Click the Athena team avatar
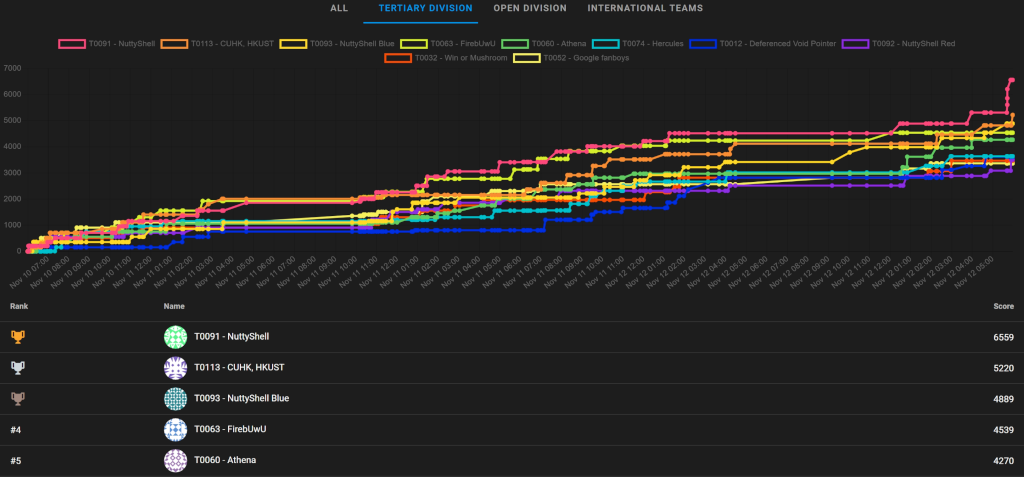 pos(176,461)
